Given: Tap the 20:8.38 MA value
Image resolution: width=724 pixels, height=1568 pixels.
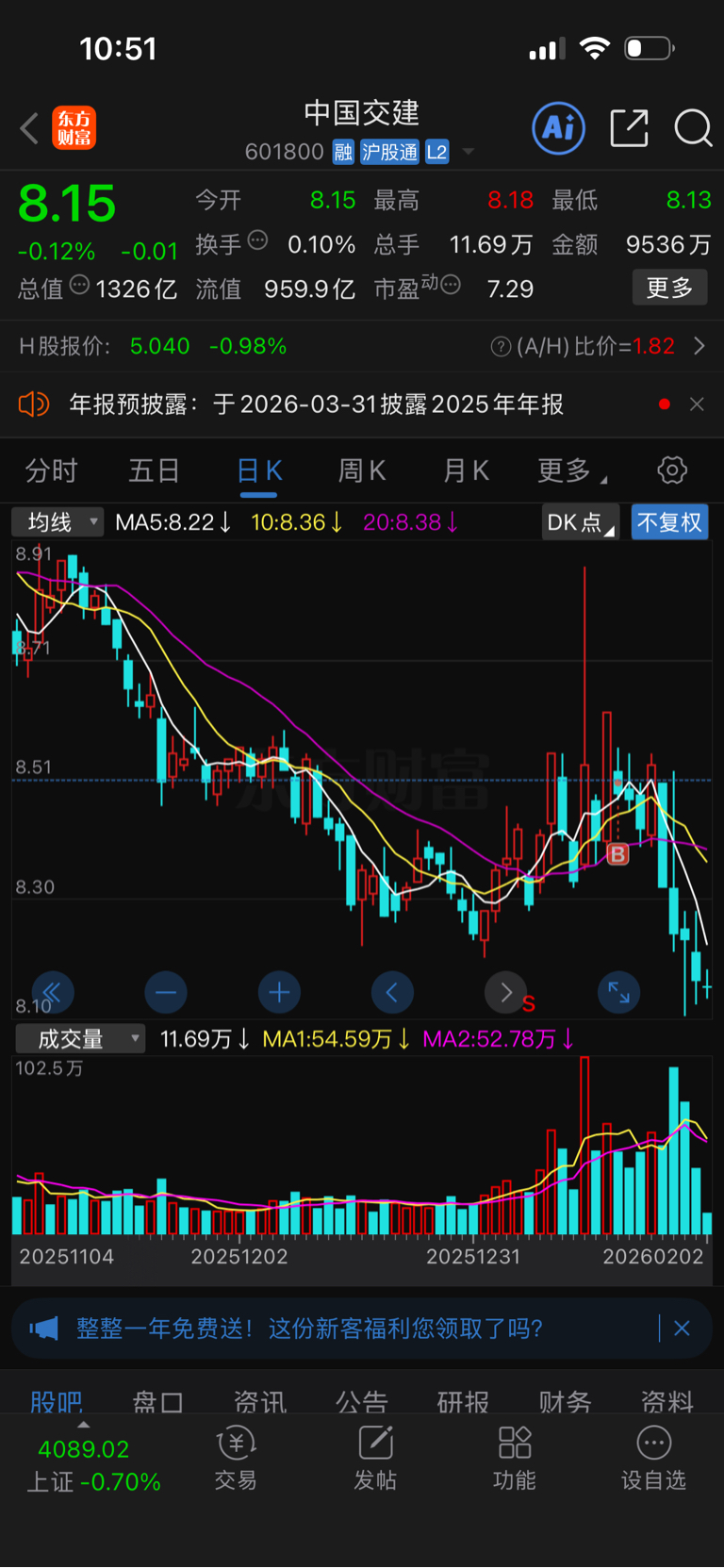Looking at the screenshot, I should (x=410, y=522).
